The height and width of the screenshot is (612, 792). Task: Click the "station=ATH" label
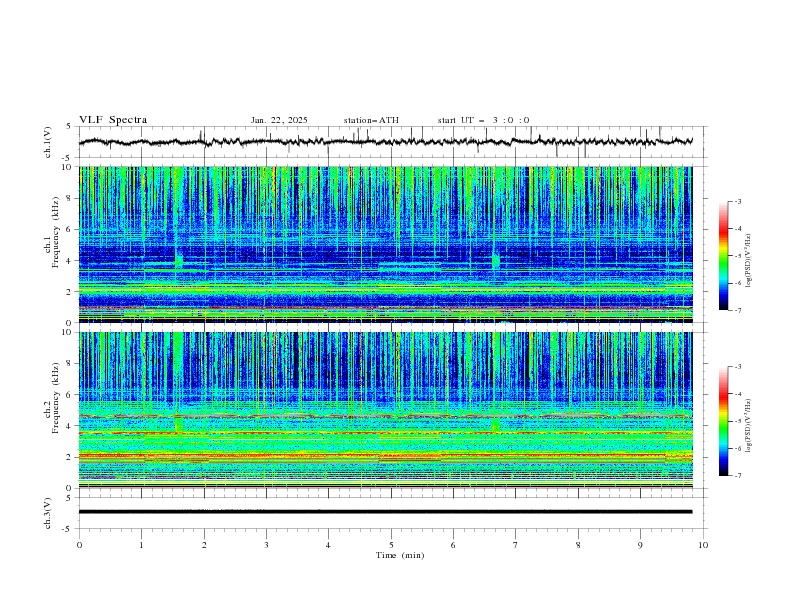click(371, 120)
